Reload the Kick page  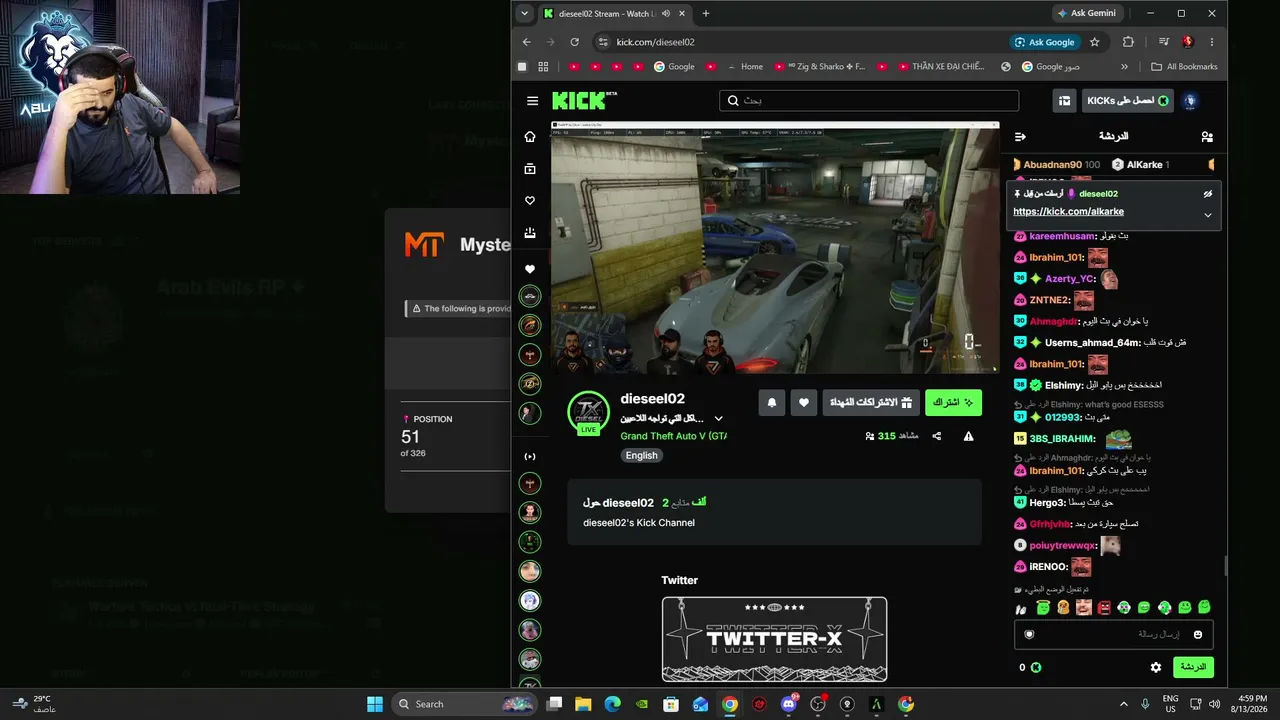click(x=574, y=42)
